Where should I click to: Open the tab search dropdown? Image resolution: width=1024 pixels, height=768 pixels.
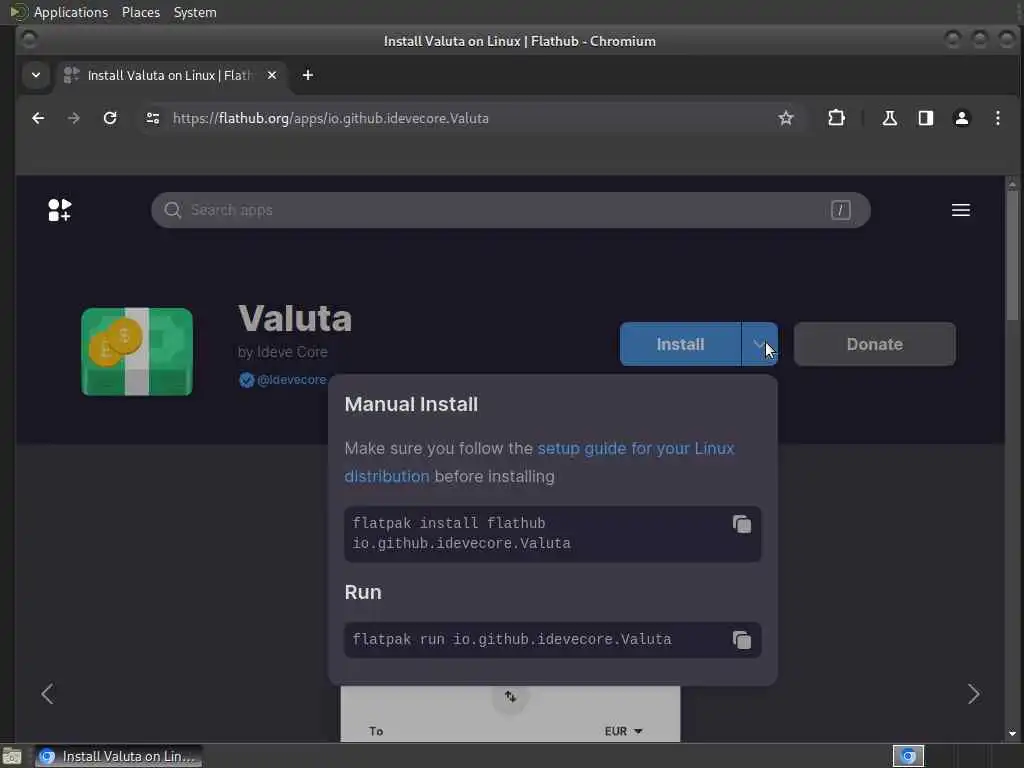pos(36,75)
